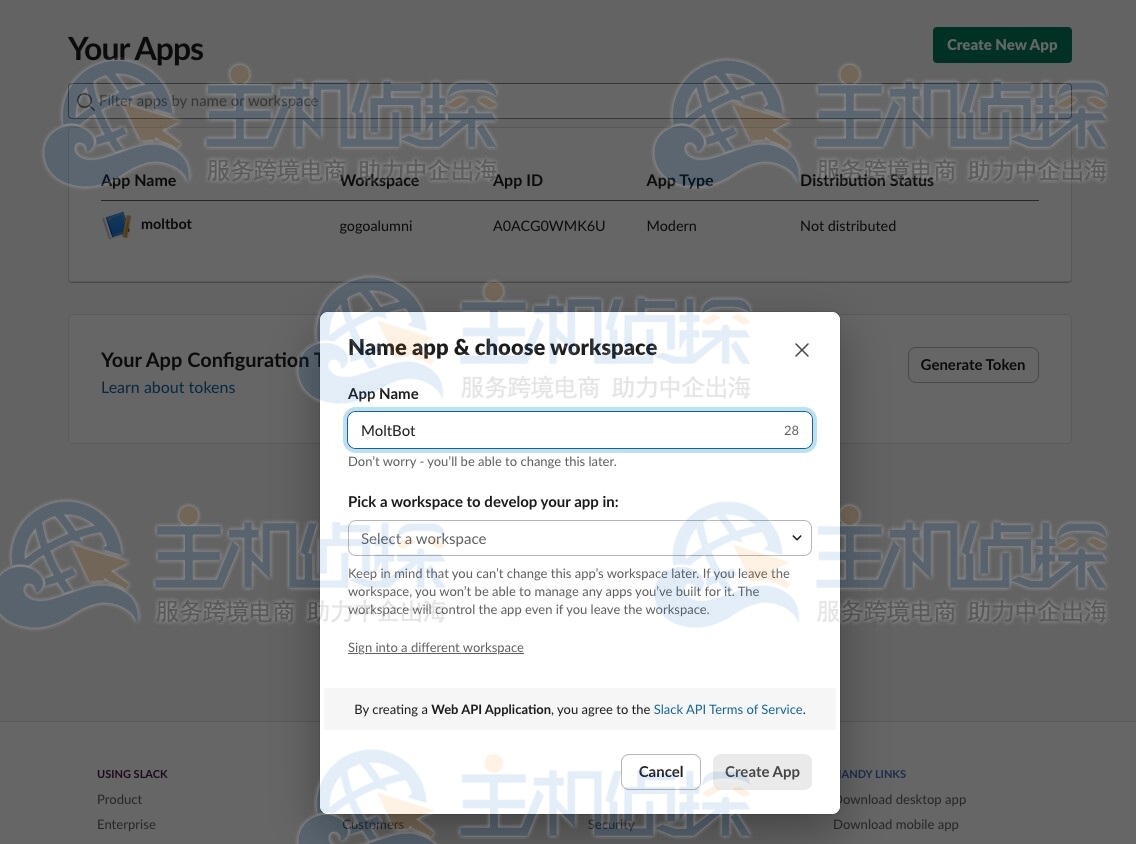
Task: Click 'Sign into a different workspace'
Action: point(435,647)
